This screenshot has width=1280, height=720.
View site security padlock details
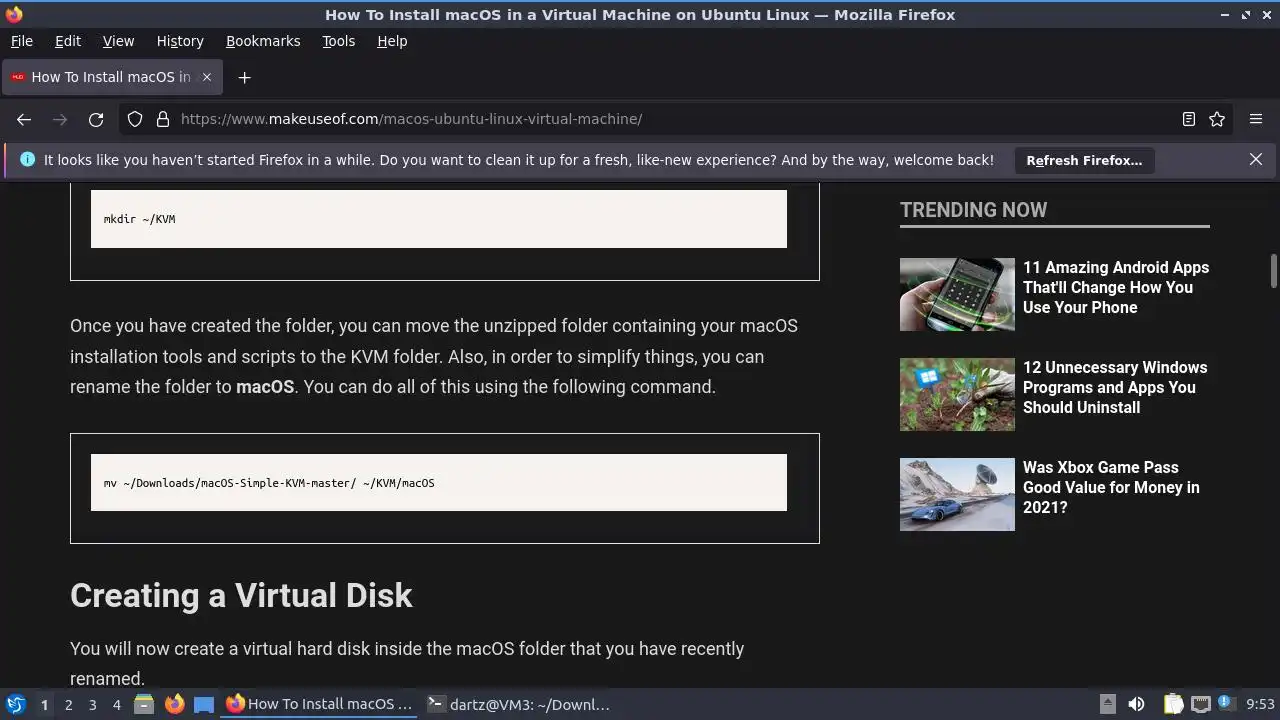pyautogui.click(x=163, y=119)
